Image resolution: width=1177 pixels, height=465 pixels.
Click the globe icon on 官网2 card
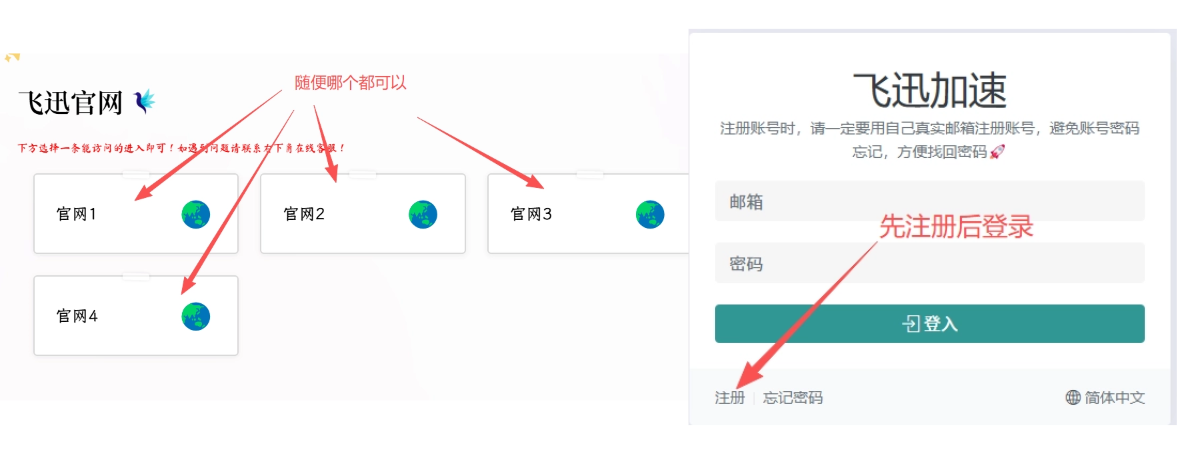click(423, 214)
